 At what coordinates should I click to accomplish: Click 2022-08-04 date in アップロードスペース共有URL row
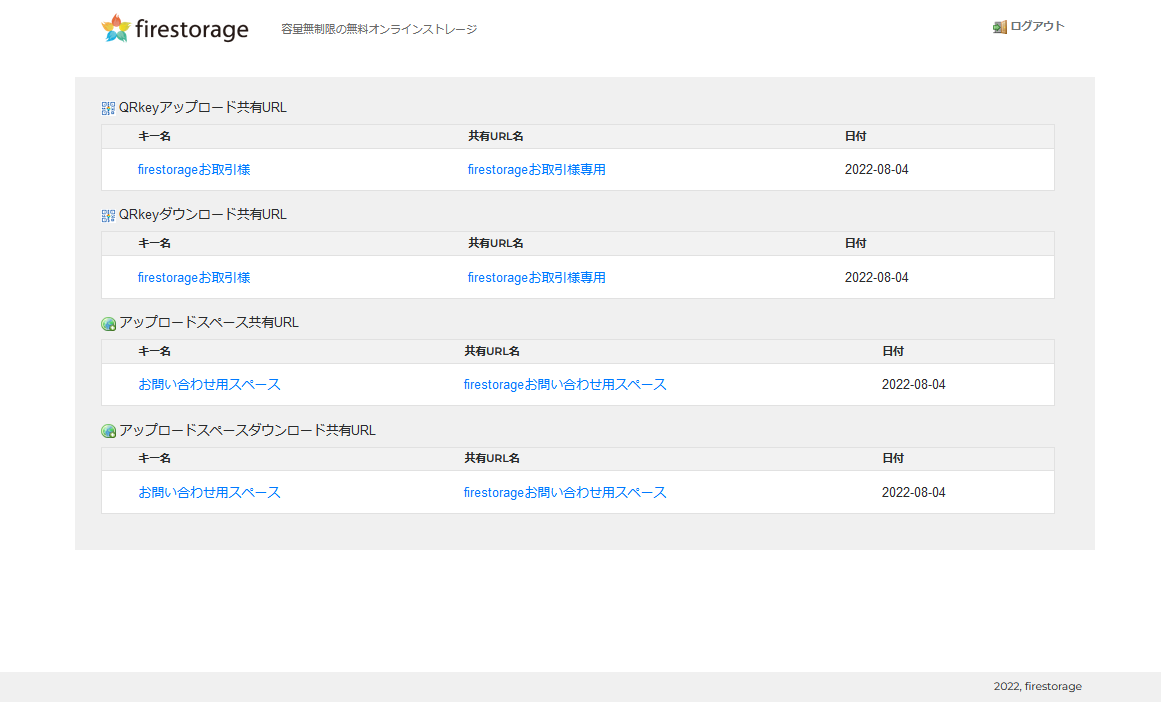pos(914,384)
